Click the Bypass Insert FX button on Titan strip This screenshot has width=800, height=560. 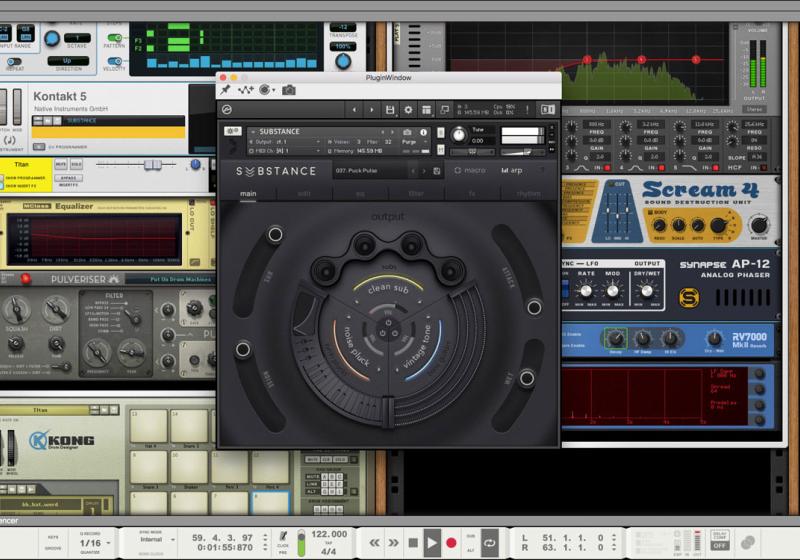(69, 177)
